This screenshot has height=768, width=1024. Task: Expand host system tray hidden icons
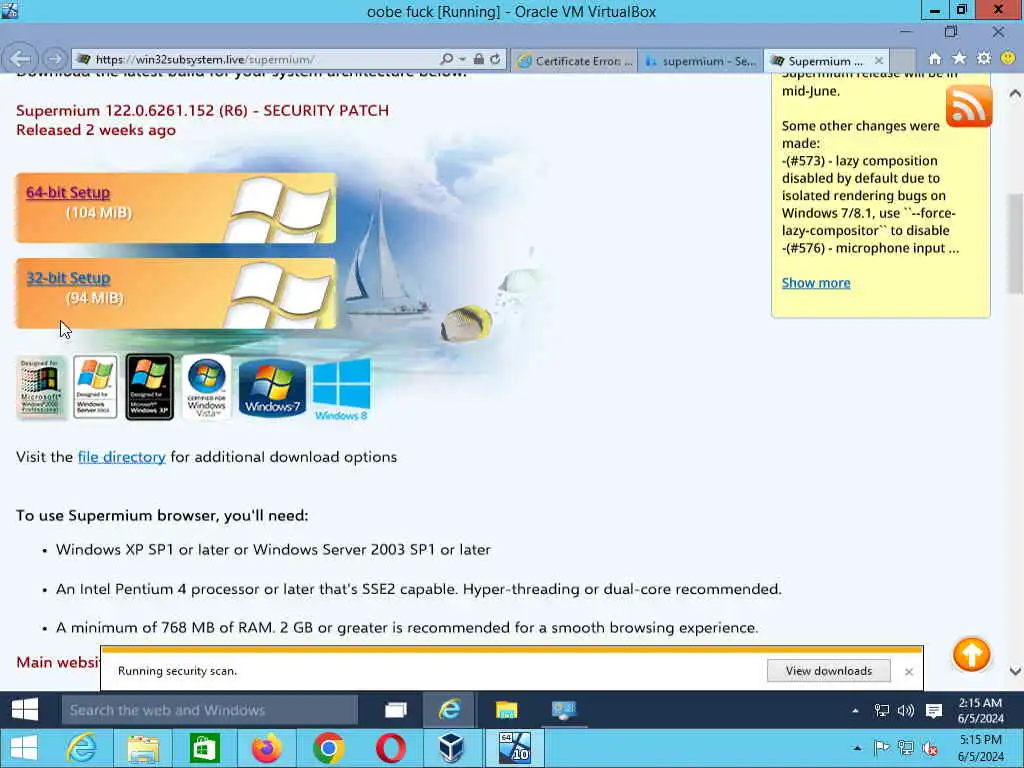(x=857, y=748)
